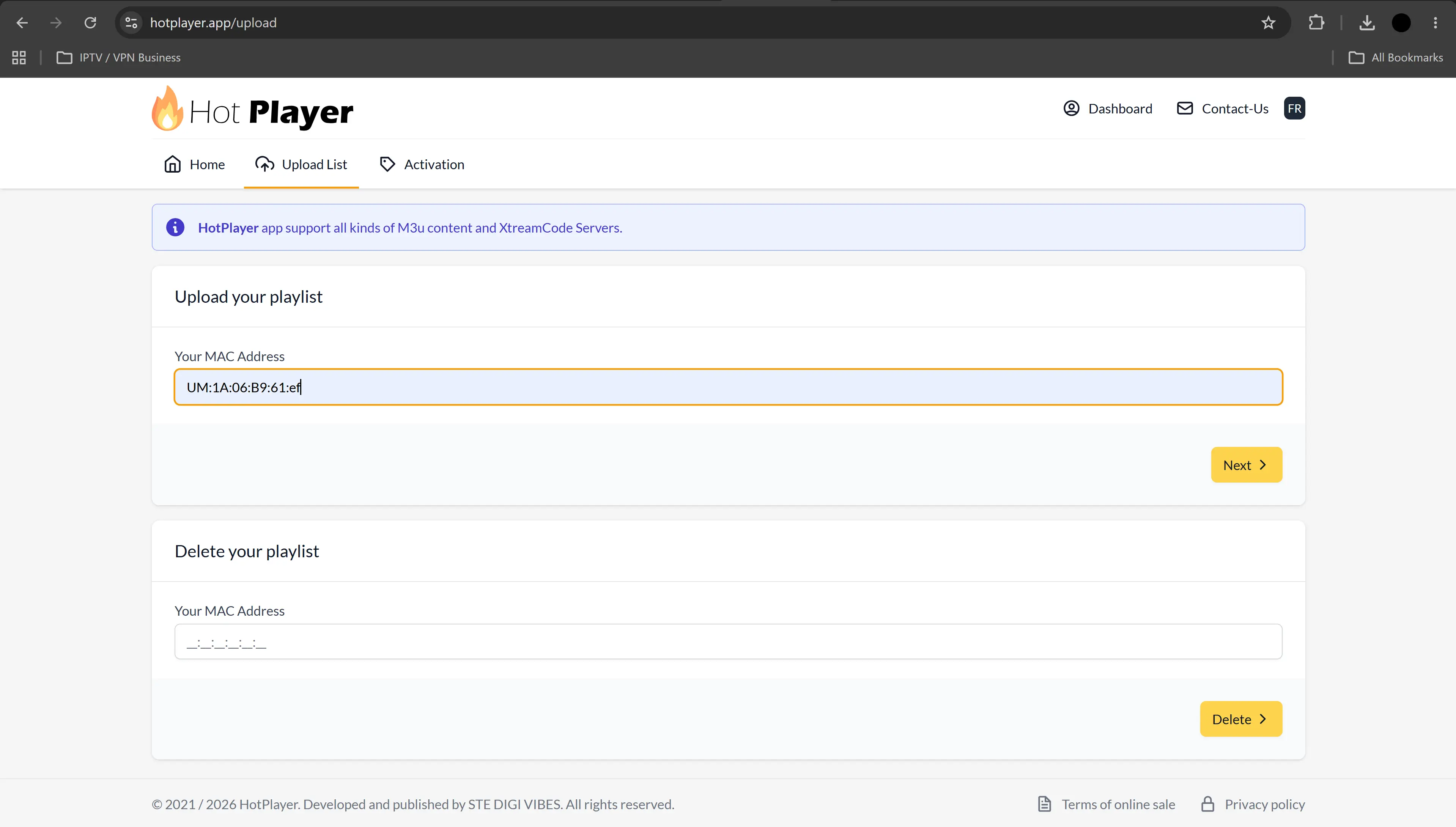This screenshot has height=827, width=1456.
Task: Expand the All Bookmarks folder
Action: pos(1395,57)
